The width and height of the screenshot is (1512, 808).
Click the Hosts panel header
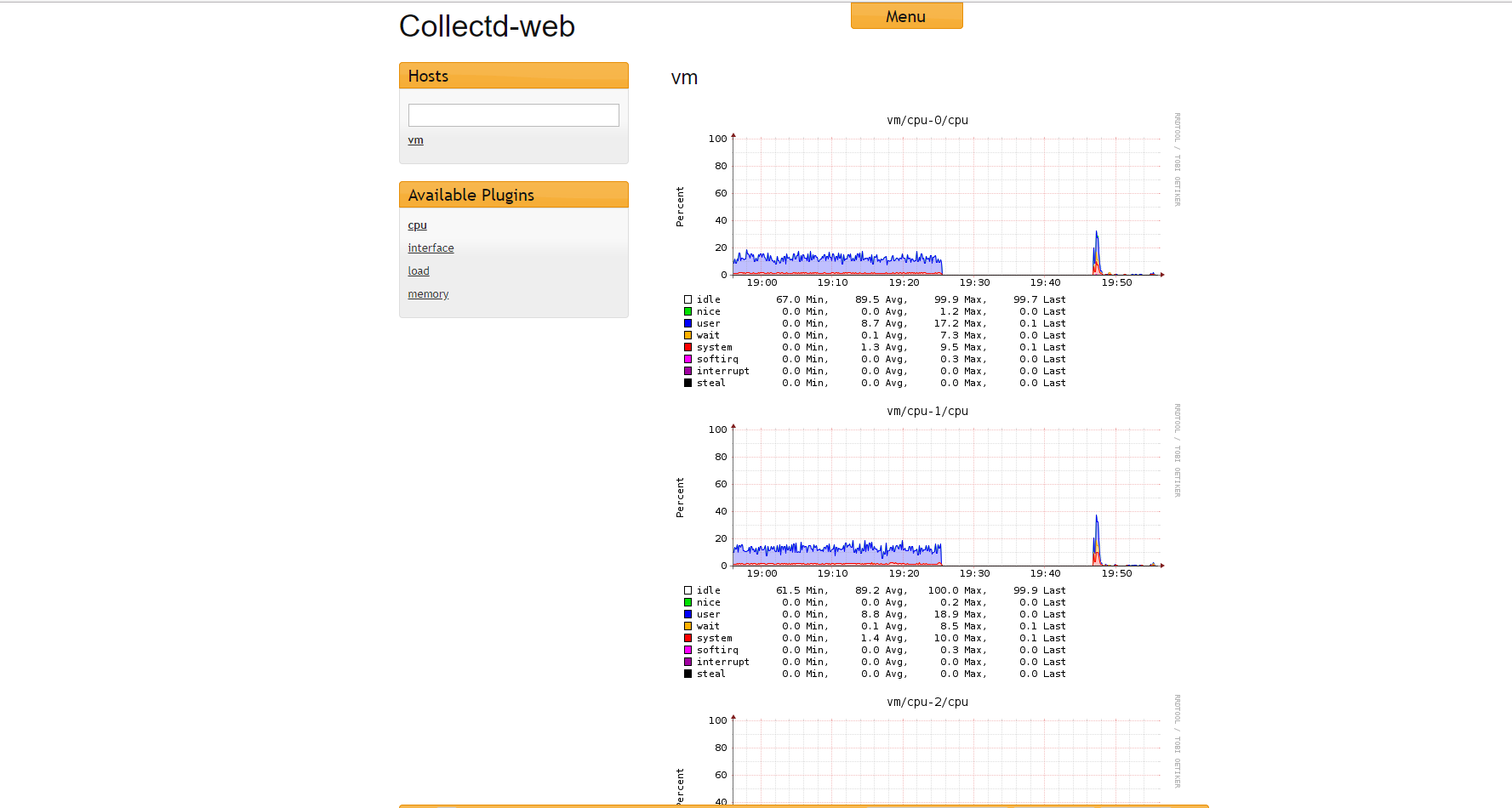[x=513, y=76]
